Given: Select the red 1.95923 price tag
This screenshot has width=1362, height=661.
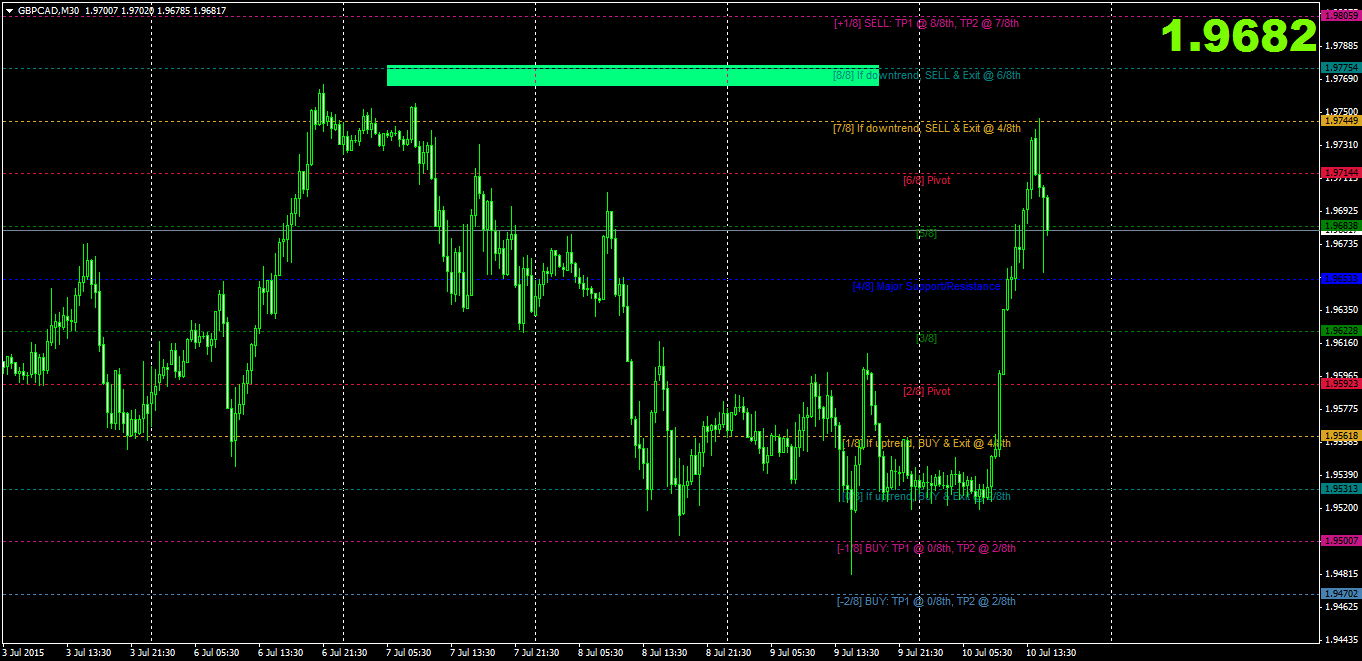Looking at the screenshot, I should (1340, 383).
